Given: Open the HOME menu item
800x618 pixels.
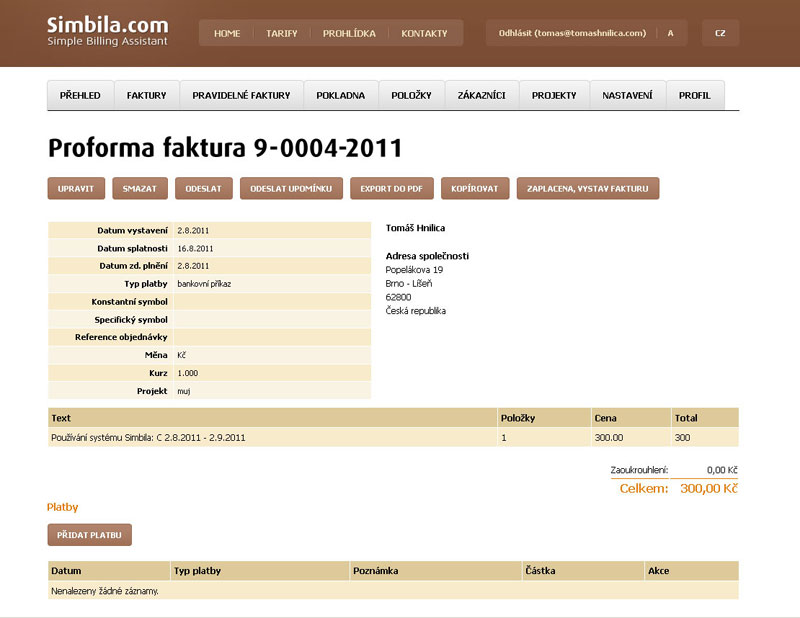Looking at the screenshot, I should [227, 33].
